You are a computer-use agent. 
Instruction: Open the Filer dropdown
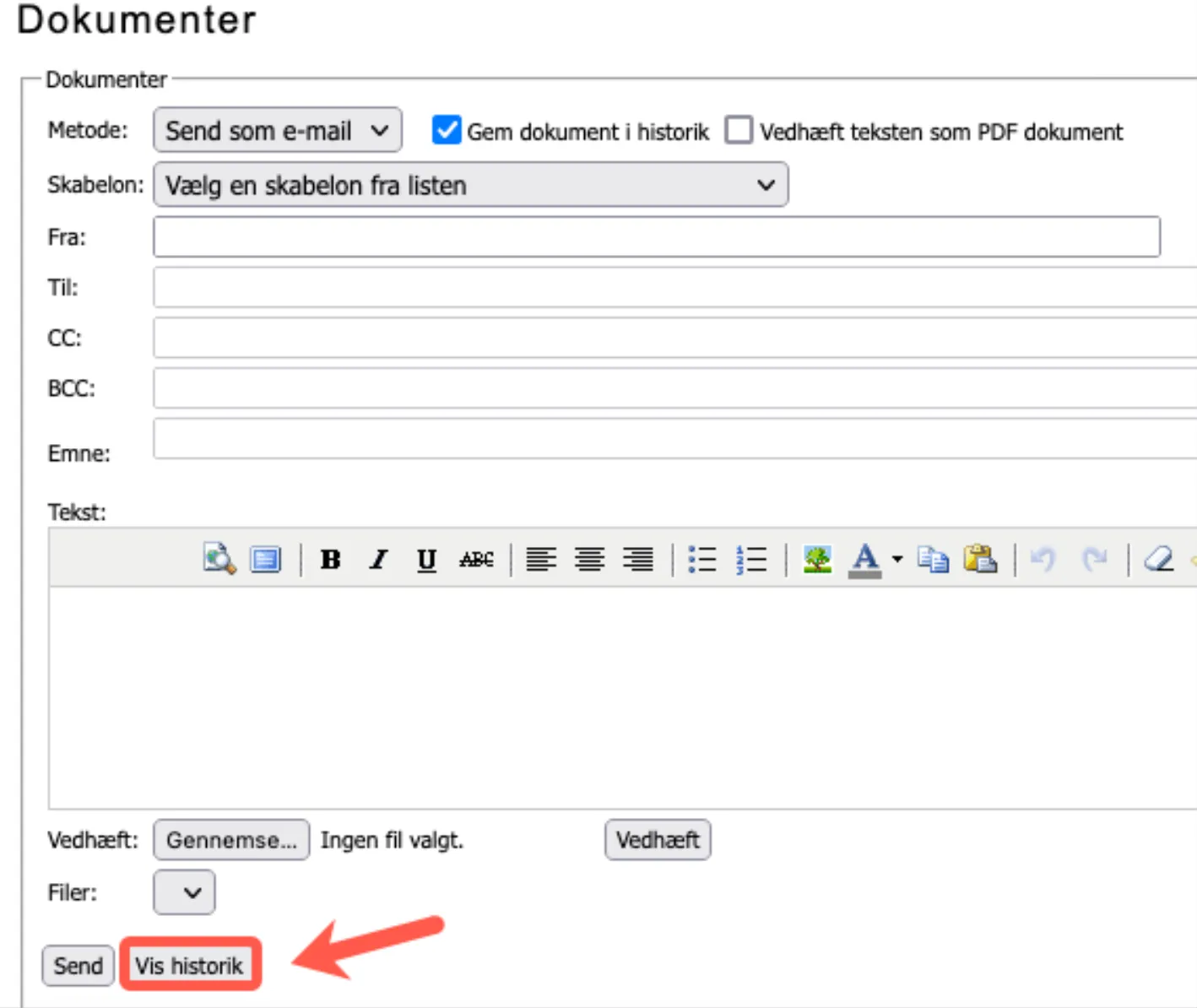(184, 892)
